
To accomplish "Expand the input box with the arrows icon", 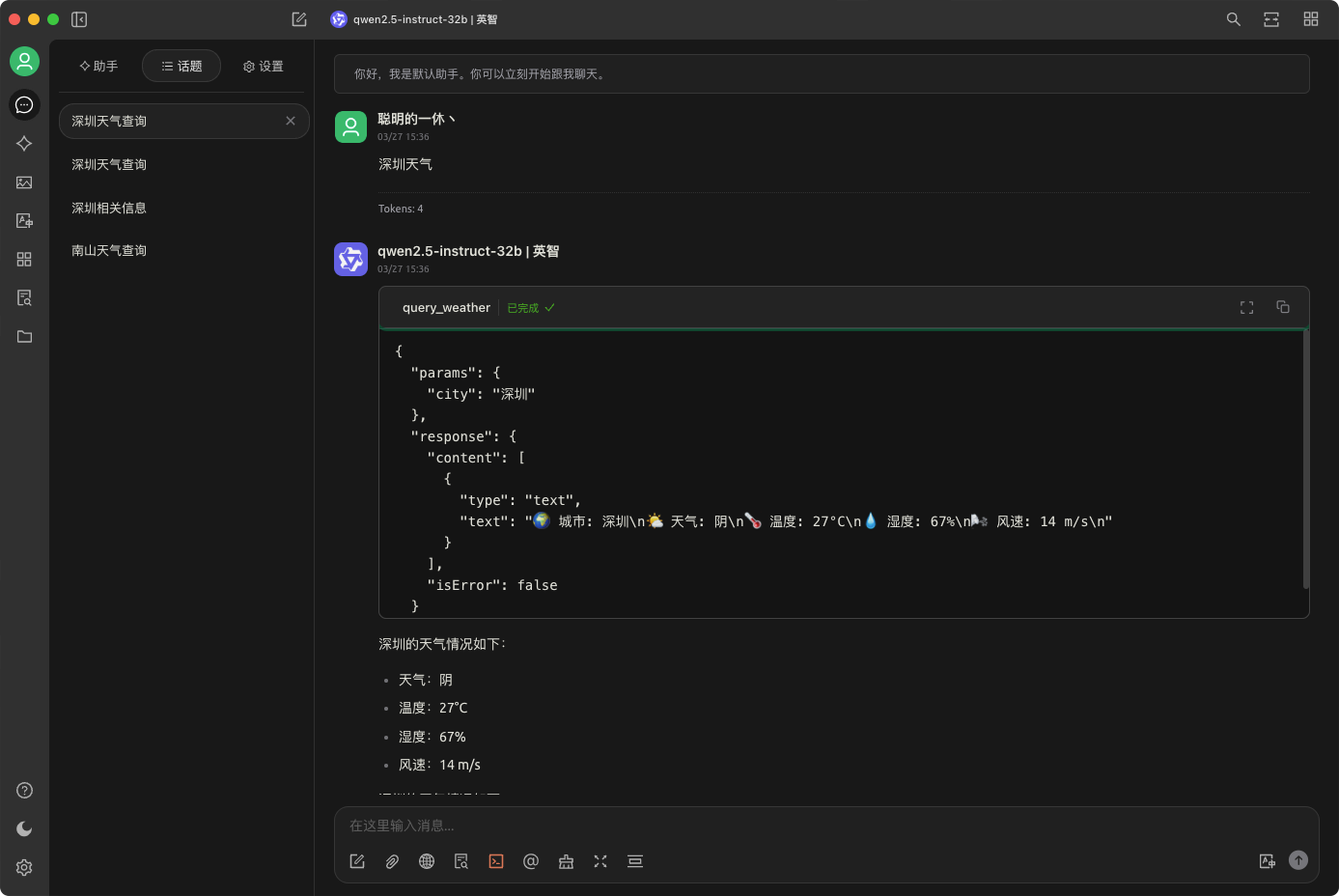I will (600, 861).
